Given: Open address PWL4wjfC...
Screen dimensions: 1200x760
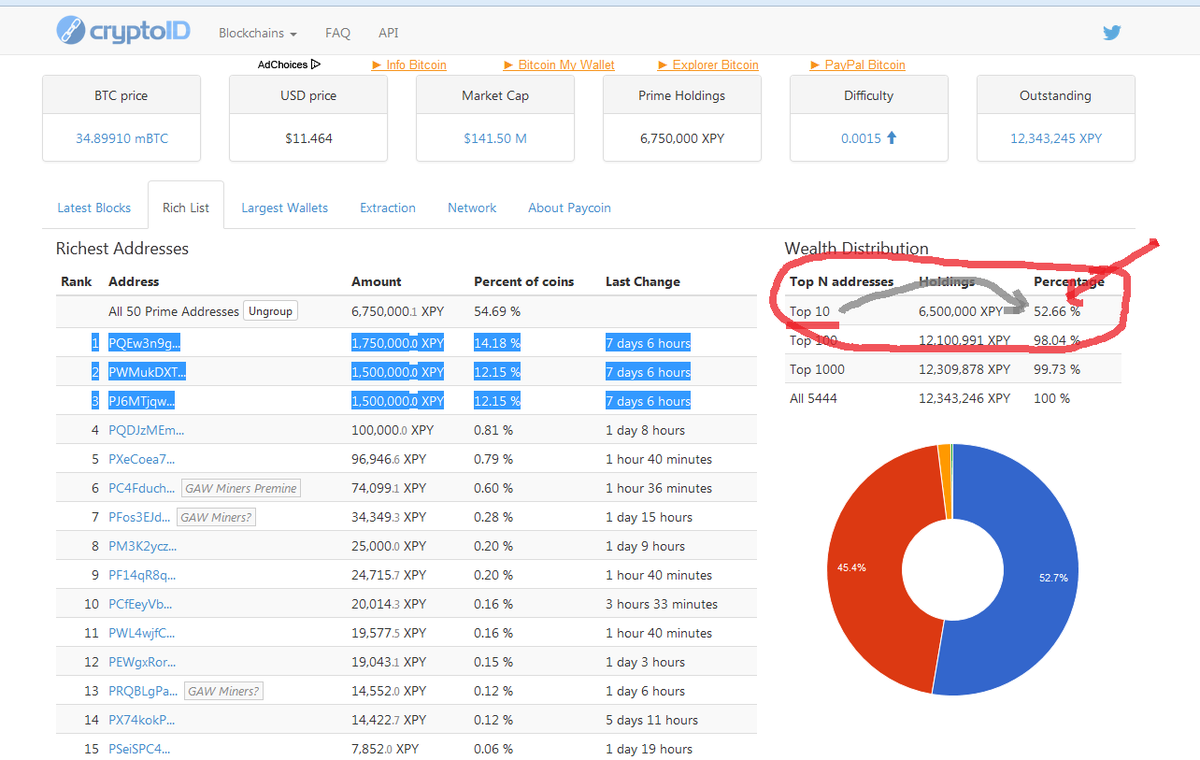Looking at the screenshot, I should [142, 633].
